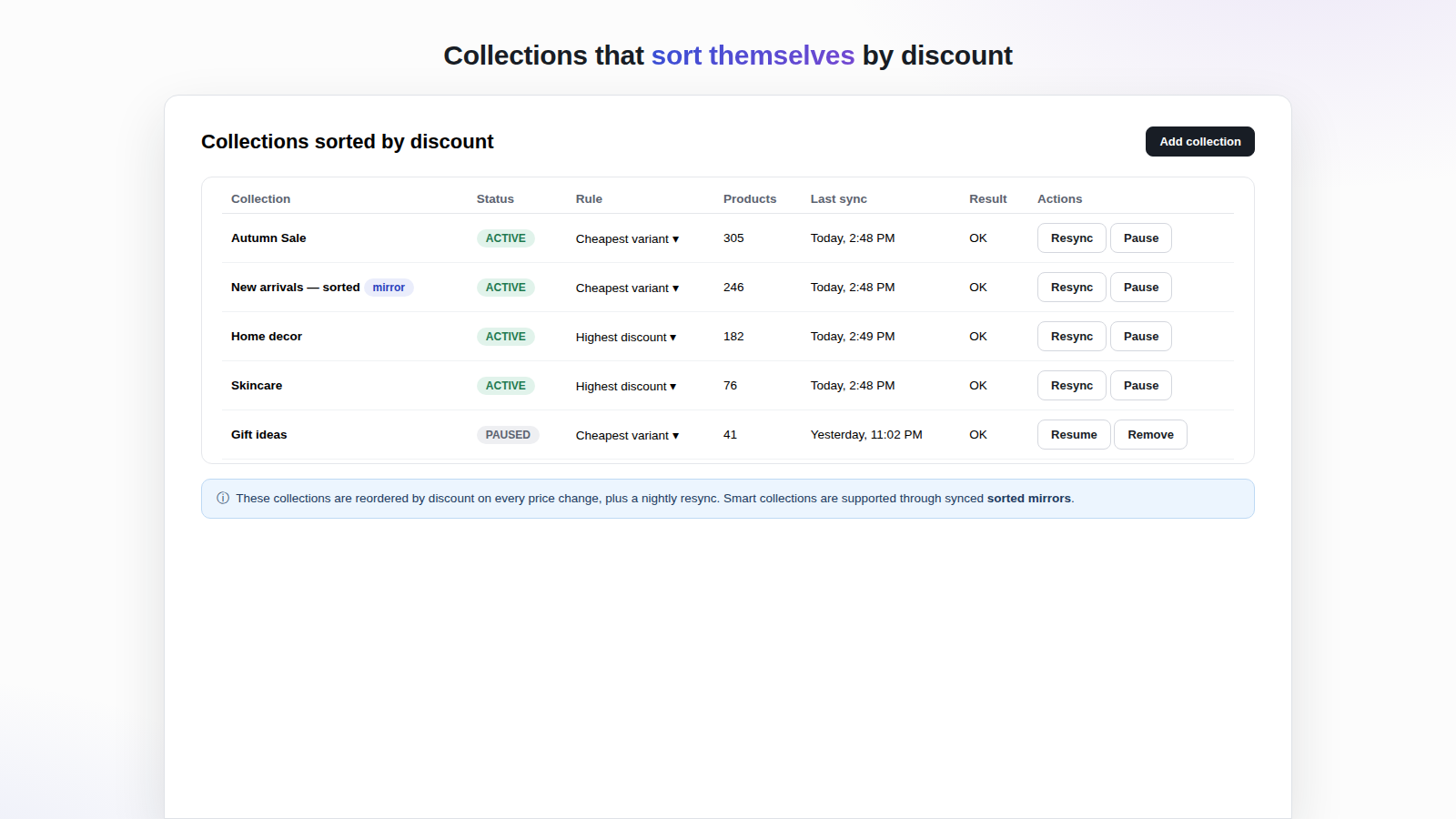
Task: Click the Last sync column header
Action: pos(839,198)
